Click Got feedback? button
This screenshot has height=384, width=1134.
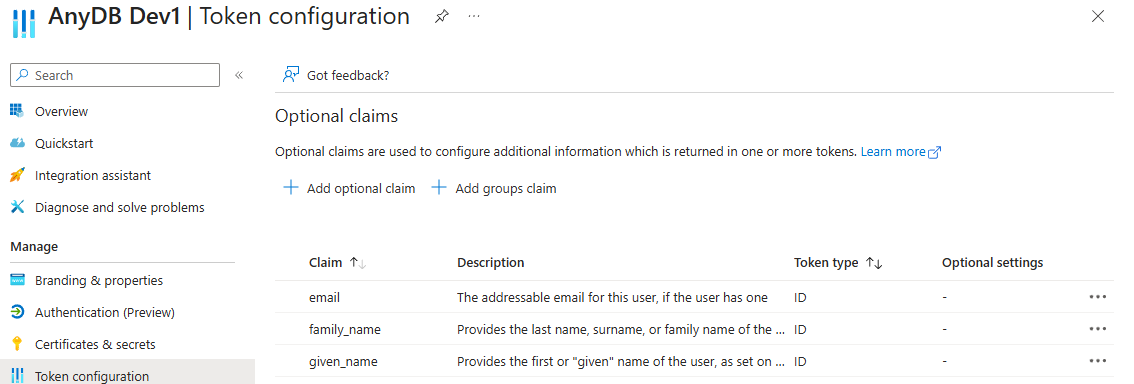[x=336, y=75]
